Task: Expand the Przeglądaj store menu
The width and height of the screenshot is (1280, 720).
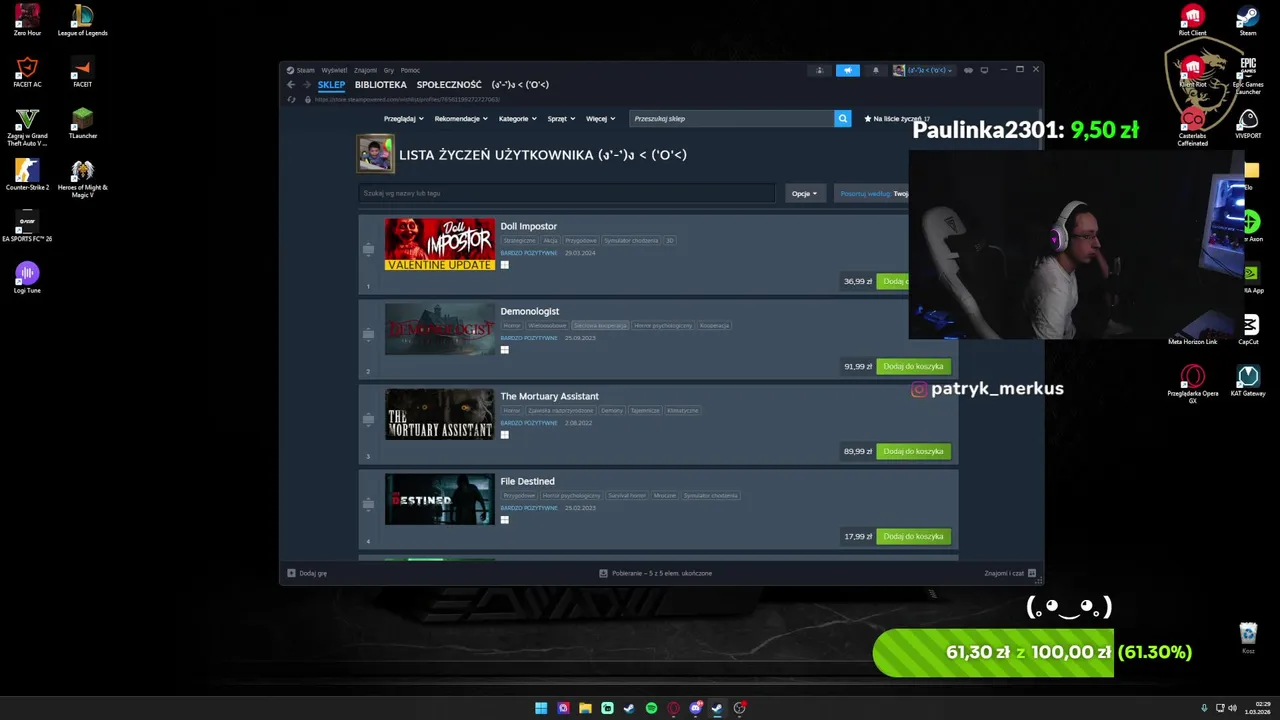Action: coord(403,118)
